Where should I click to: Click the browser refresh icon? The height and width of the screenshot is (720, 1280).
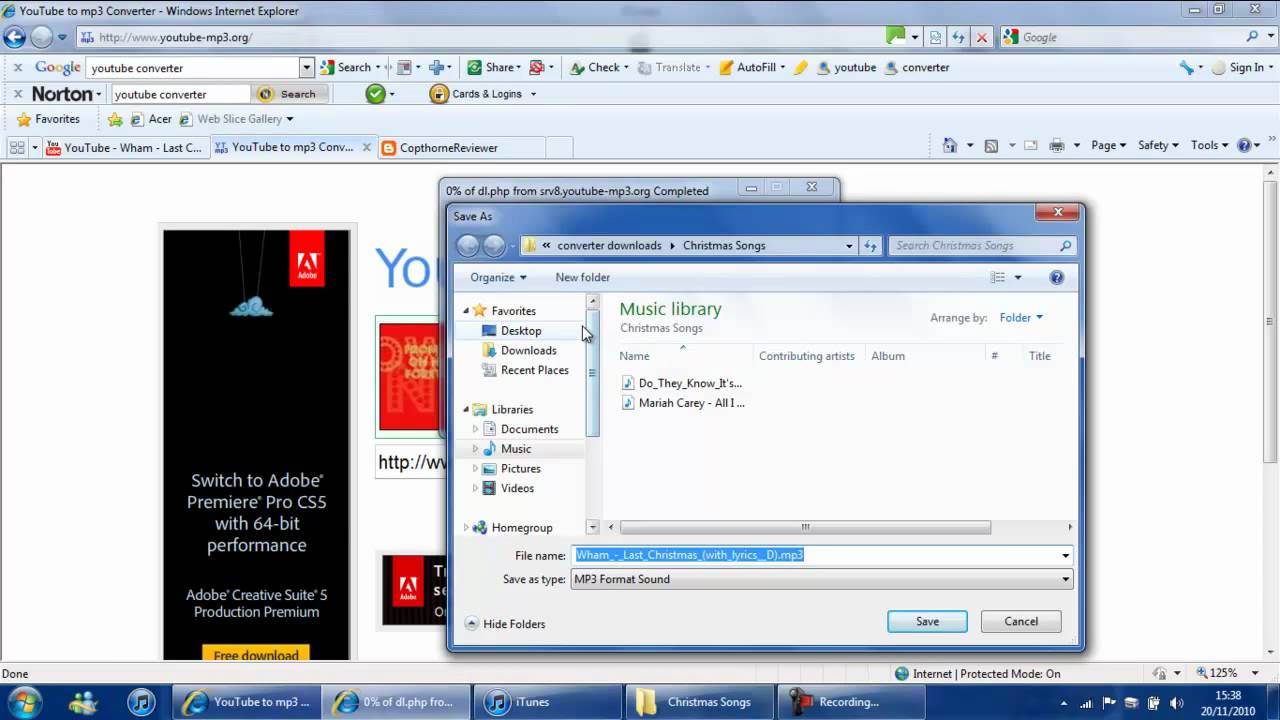pos(958,37)
